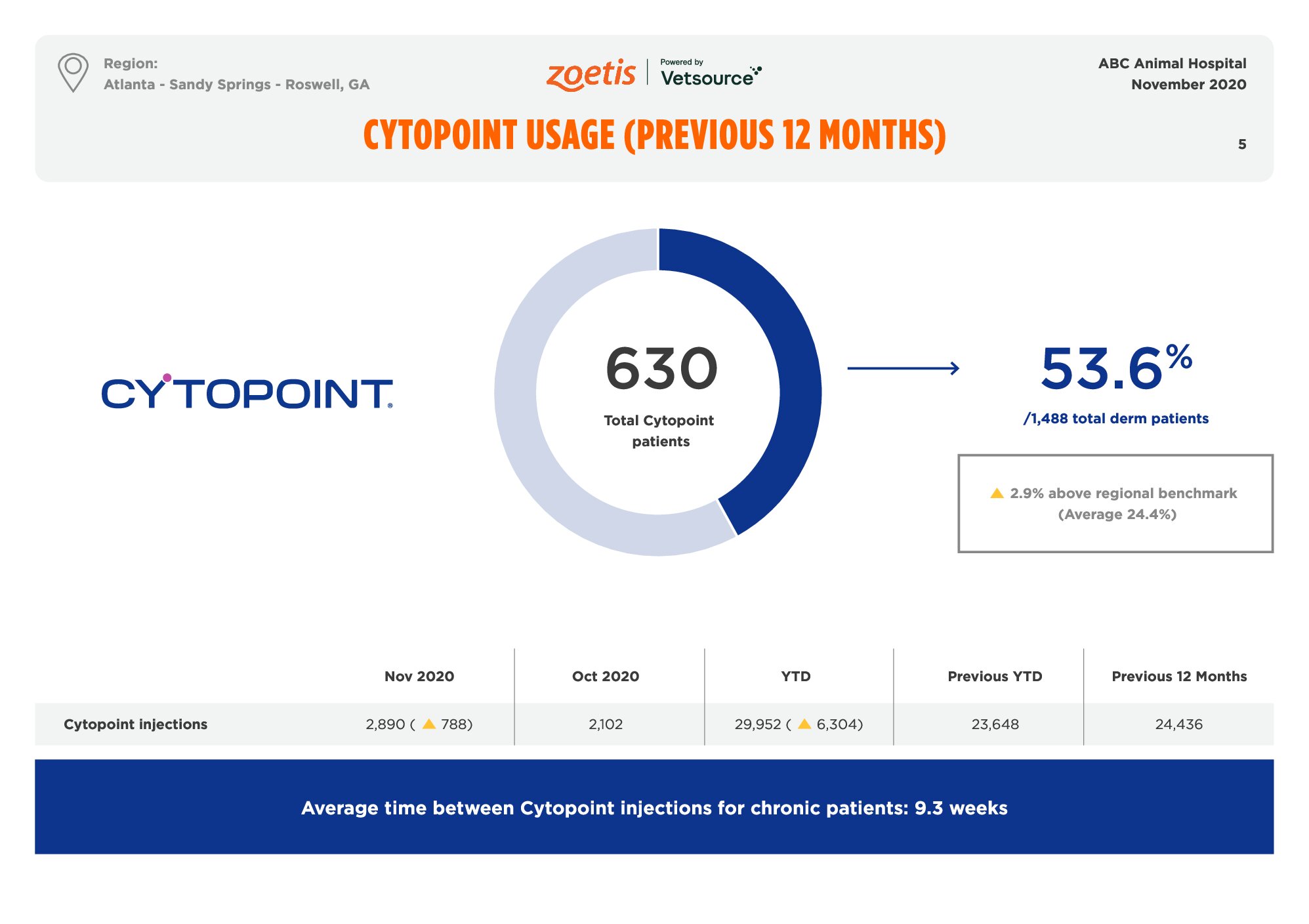Click the yellow triangle in benchmark box

point(997,493)
